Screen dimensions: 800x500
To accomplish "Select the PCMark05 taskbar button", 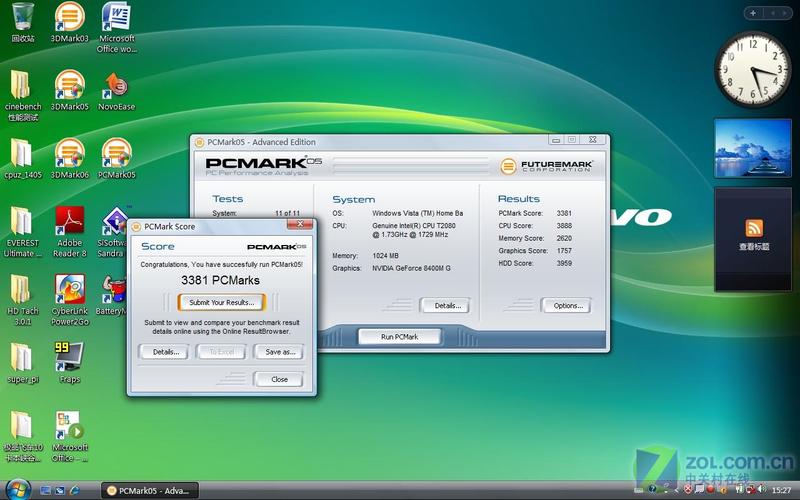I will tap(149, 491).
